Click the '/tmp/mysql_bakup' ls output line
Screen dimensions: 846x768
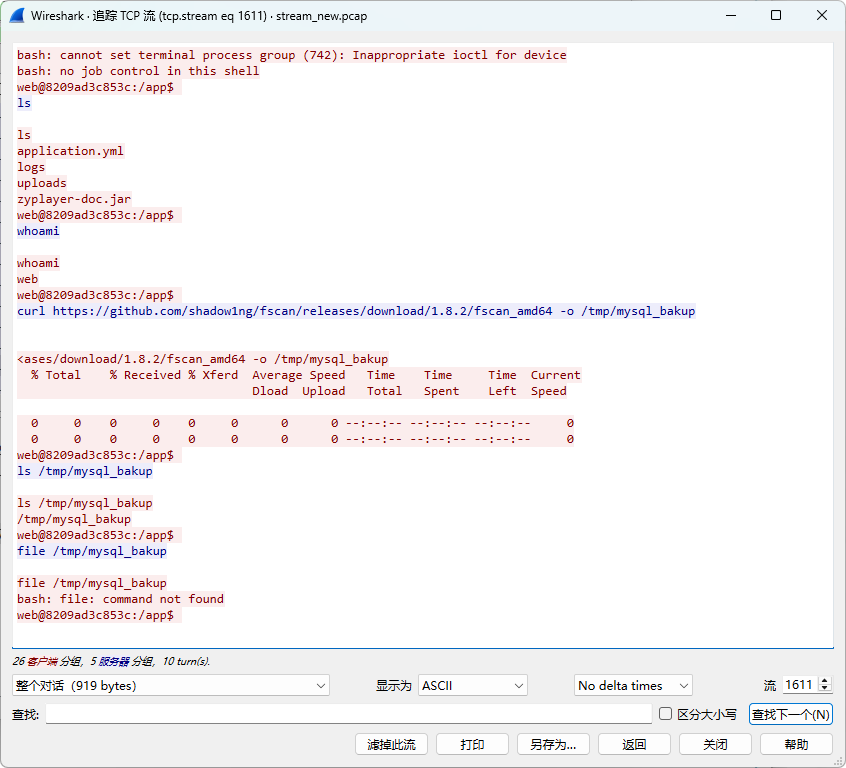pos(74,519)
